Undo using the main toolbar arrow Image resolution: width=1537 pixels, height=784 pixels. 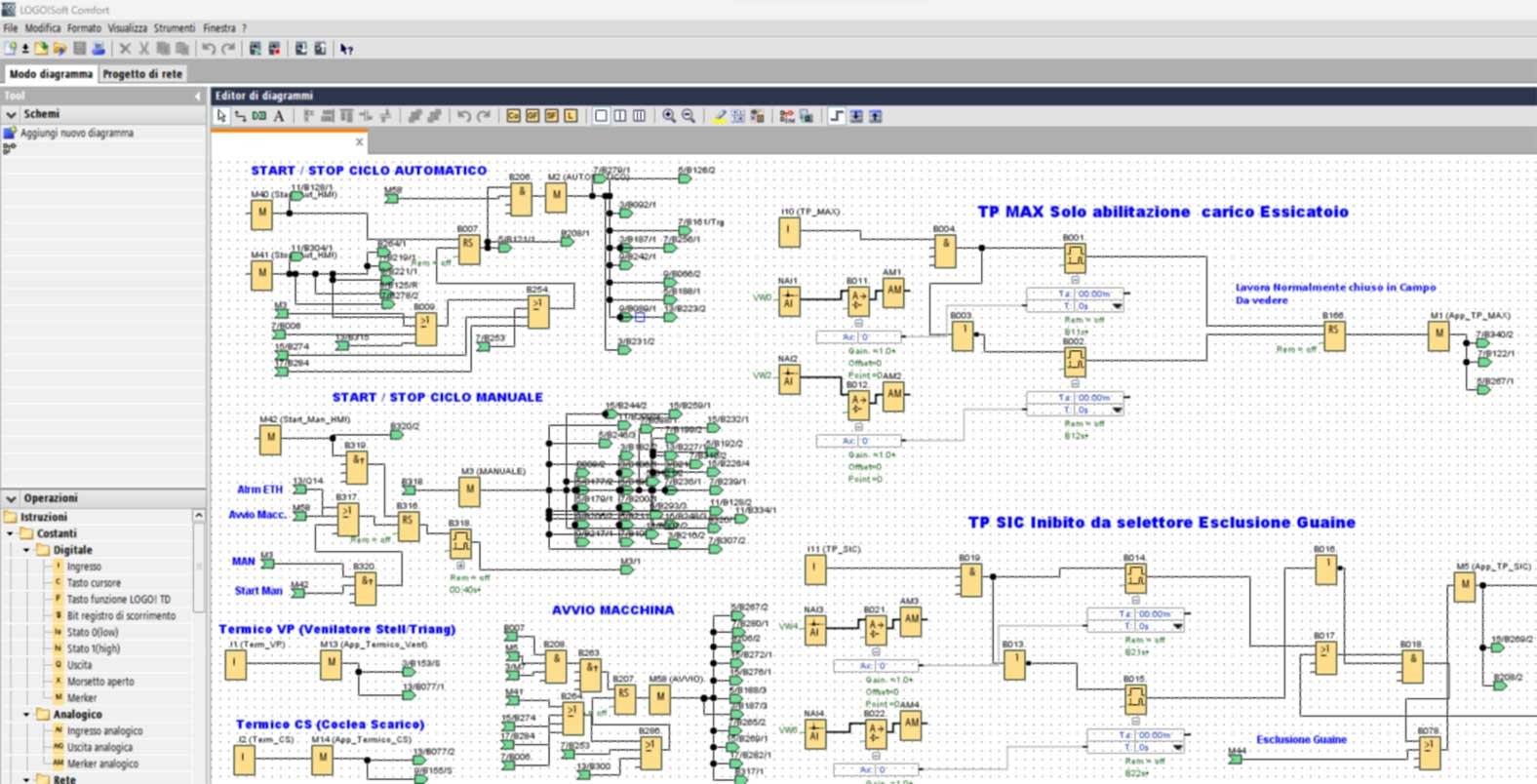click(x=208, y=49)
